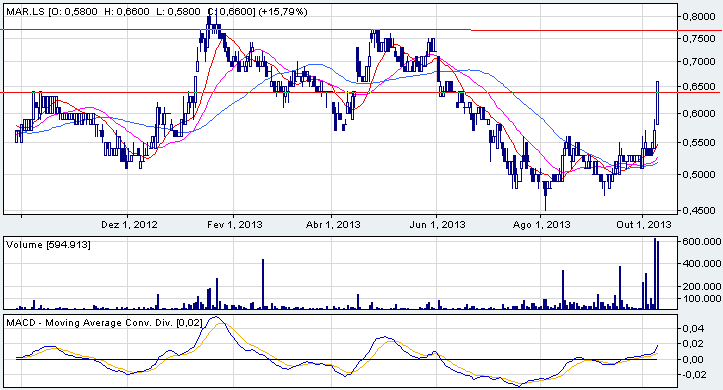Select the Ago 1, 2013 date axis label
The height and width of the screenshot is (390, 723).
pos(541,225)
